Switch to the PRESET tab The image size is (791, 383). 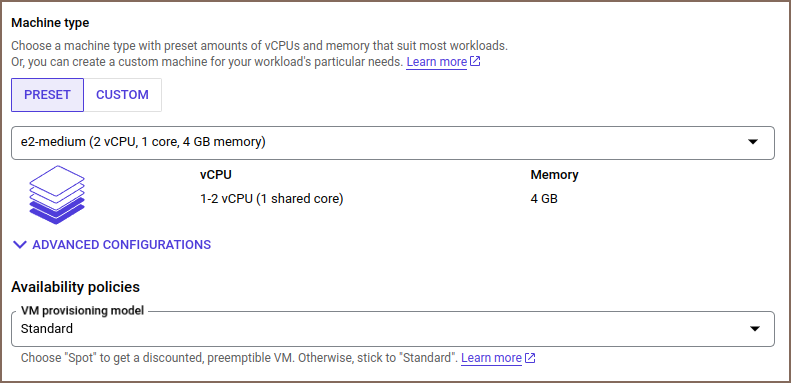[x=47, y=95]
